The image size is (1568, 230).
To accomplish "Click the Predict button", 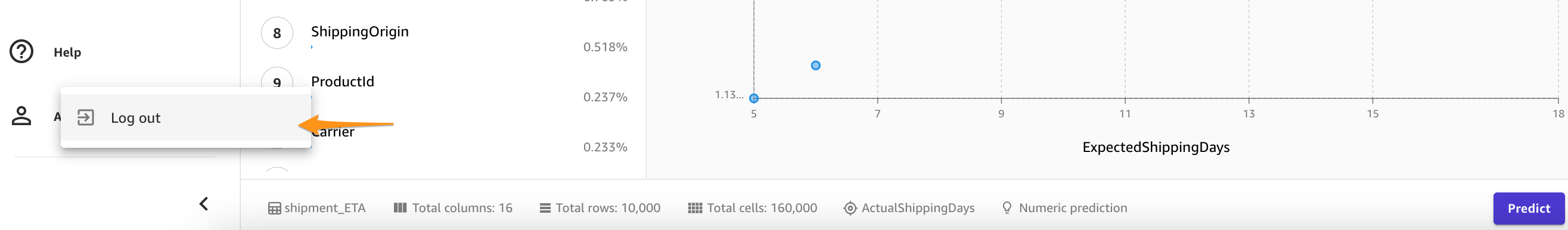I will [1529, 209].
